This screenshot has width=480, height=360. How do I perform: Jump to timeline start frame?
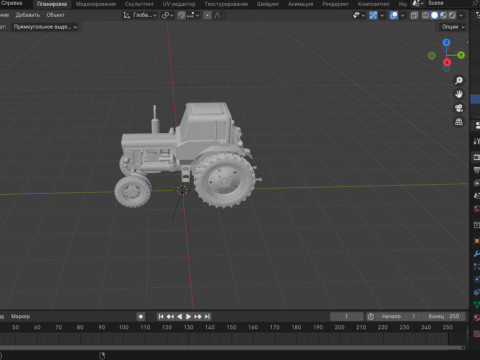click(161, 317)
